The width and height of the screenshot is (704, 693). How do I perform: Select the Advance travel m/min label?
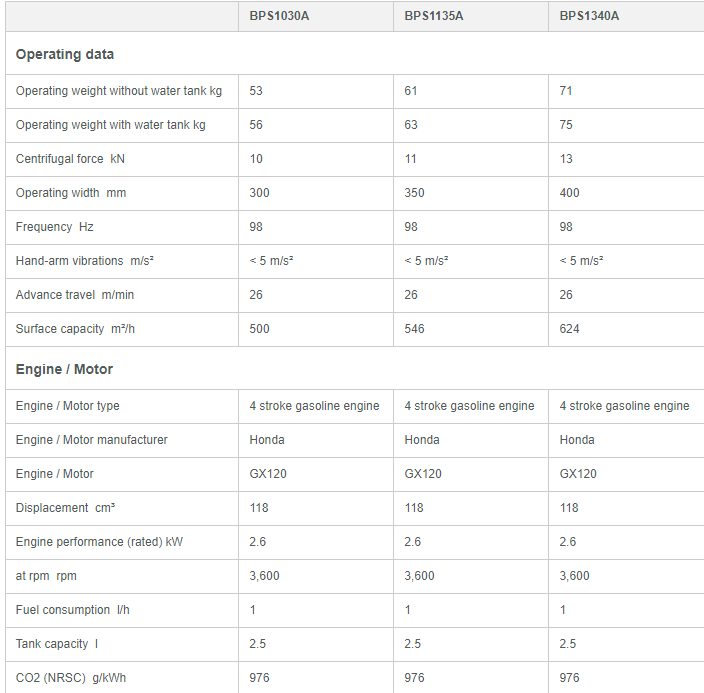[x=73, y=295]
